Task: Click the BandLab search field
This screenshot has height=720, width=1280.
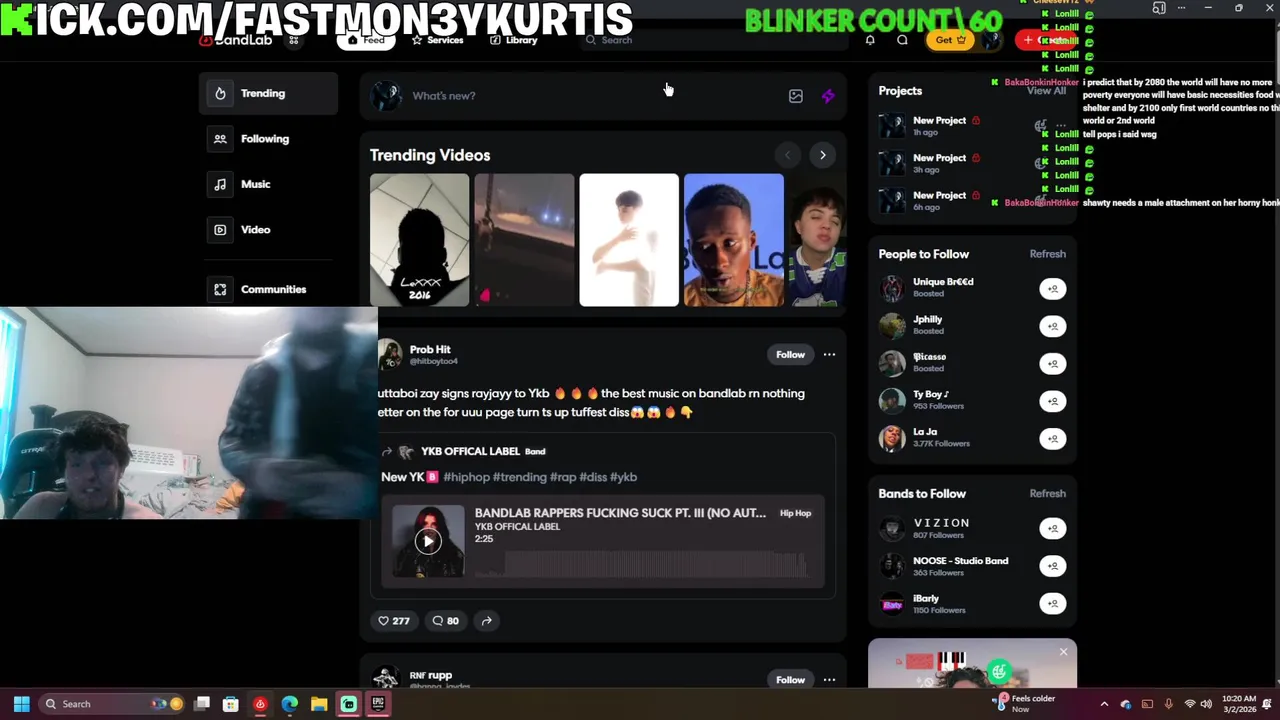Action: (x=713, y=40)
